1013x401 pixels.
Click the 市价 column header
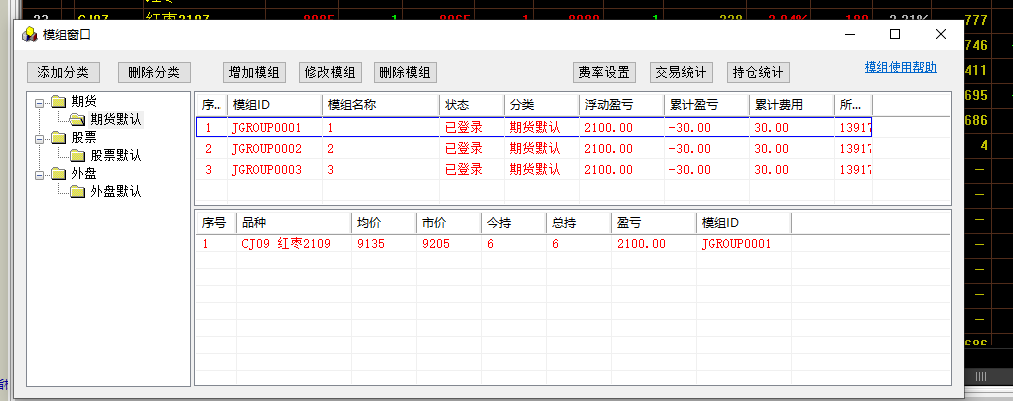click(x=448, y=223)
